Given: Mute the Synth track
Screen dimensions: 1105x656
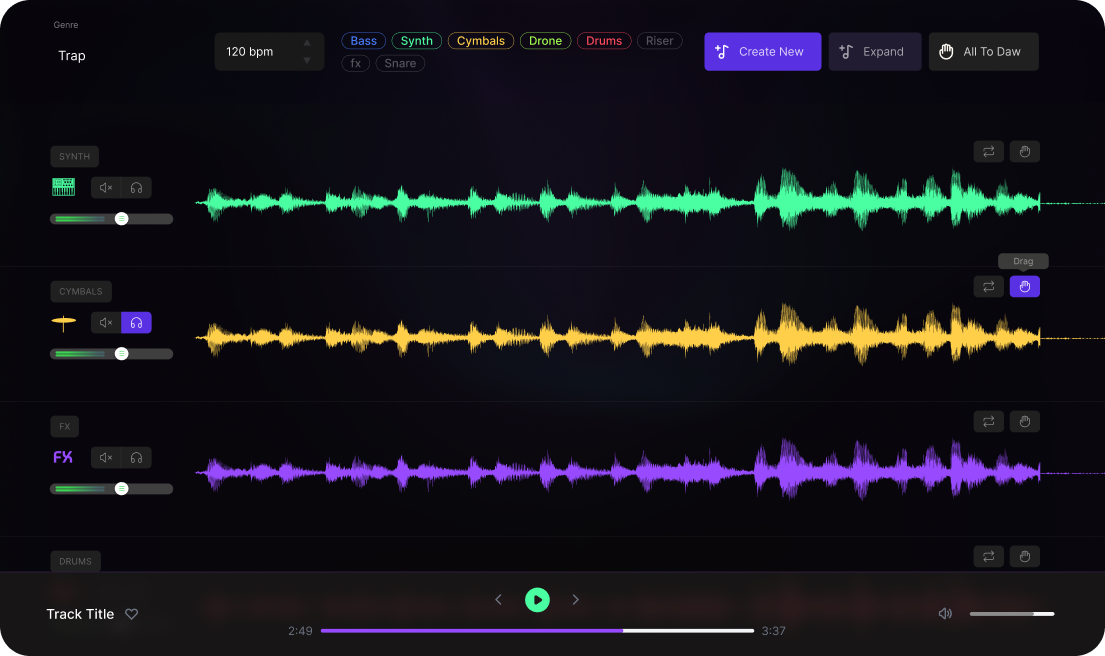Looking at the screenshot, I should pyautogui.click(x=106, y=187).
